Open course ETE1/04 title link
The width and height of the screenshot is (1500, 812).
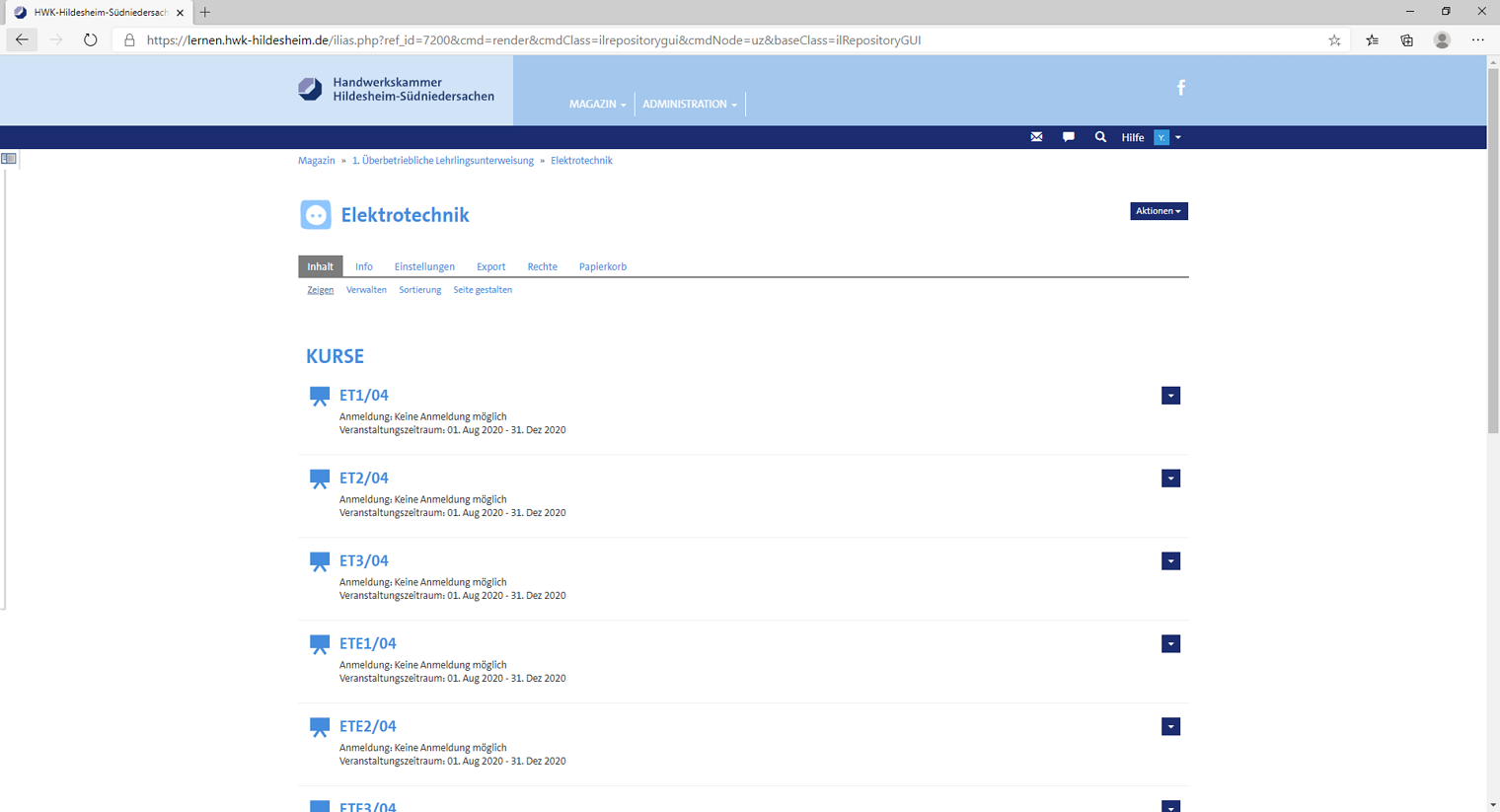367,644
